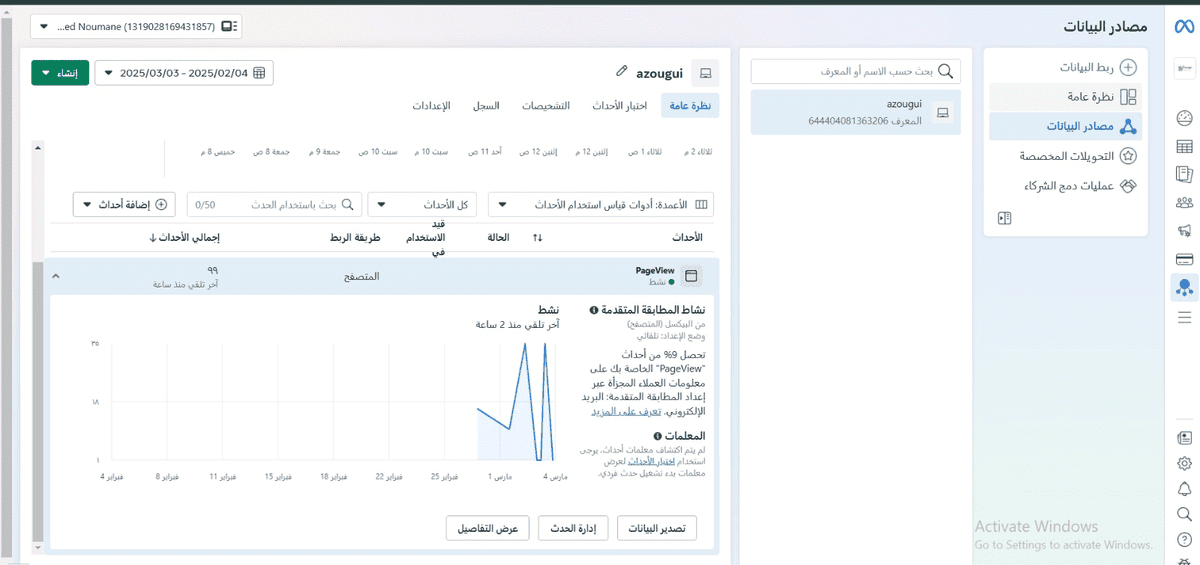Image resolution: width=1200 pixels, height=565 pixels.
Task: Open the notifications bell icon
Action: [x=1184, y=489]
